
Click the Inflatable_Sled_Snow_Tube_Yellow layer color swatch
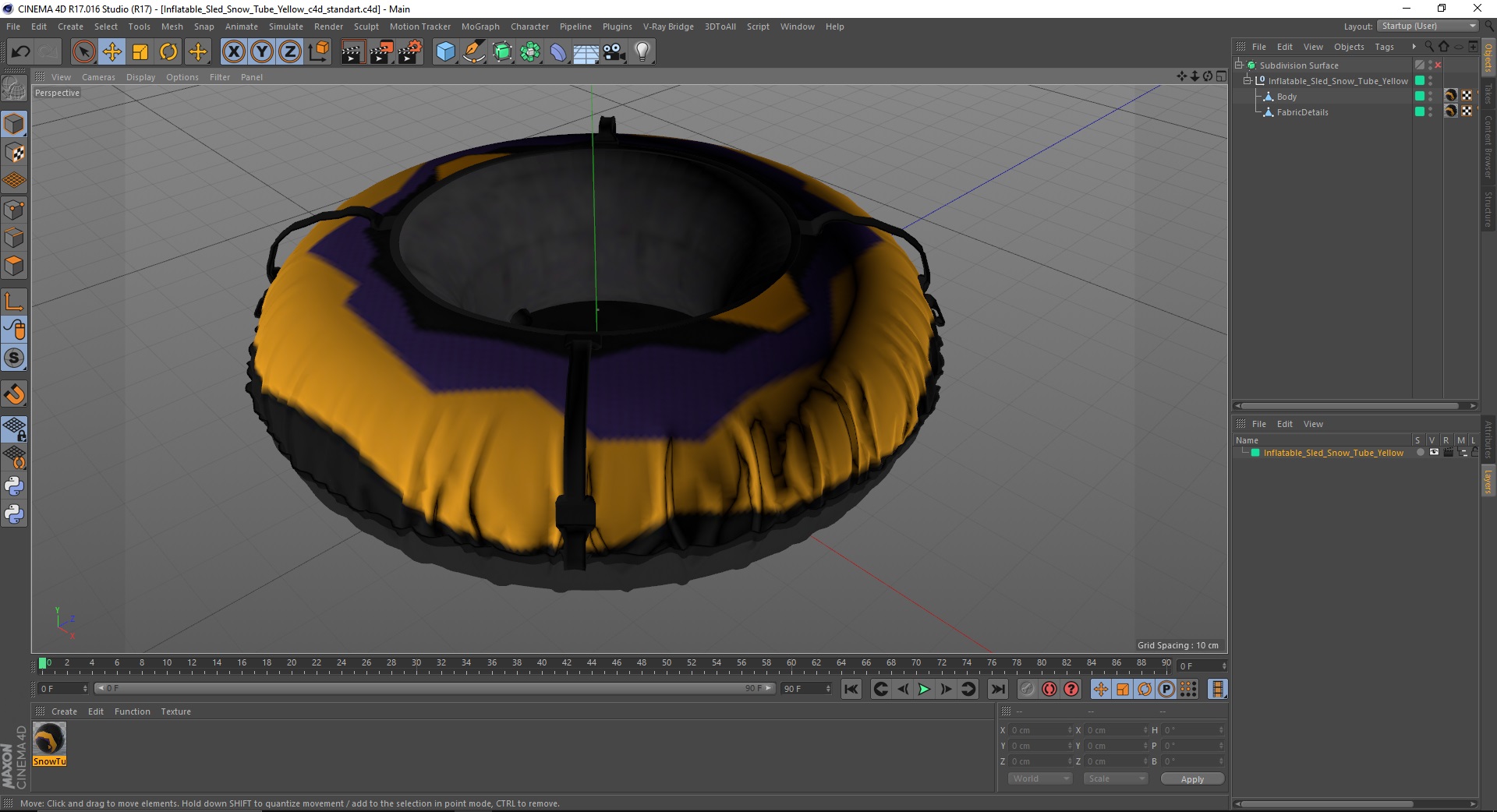tap(1255, 453)
